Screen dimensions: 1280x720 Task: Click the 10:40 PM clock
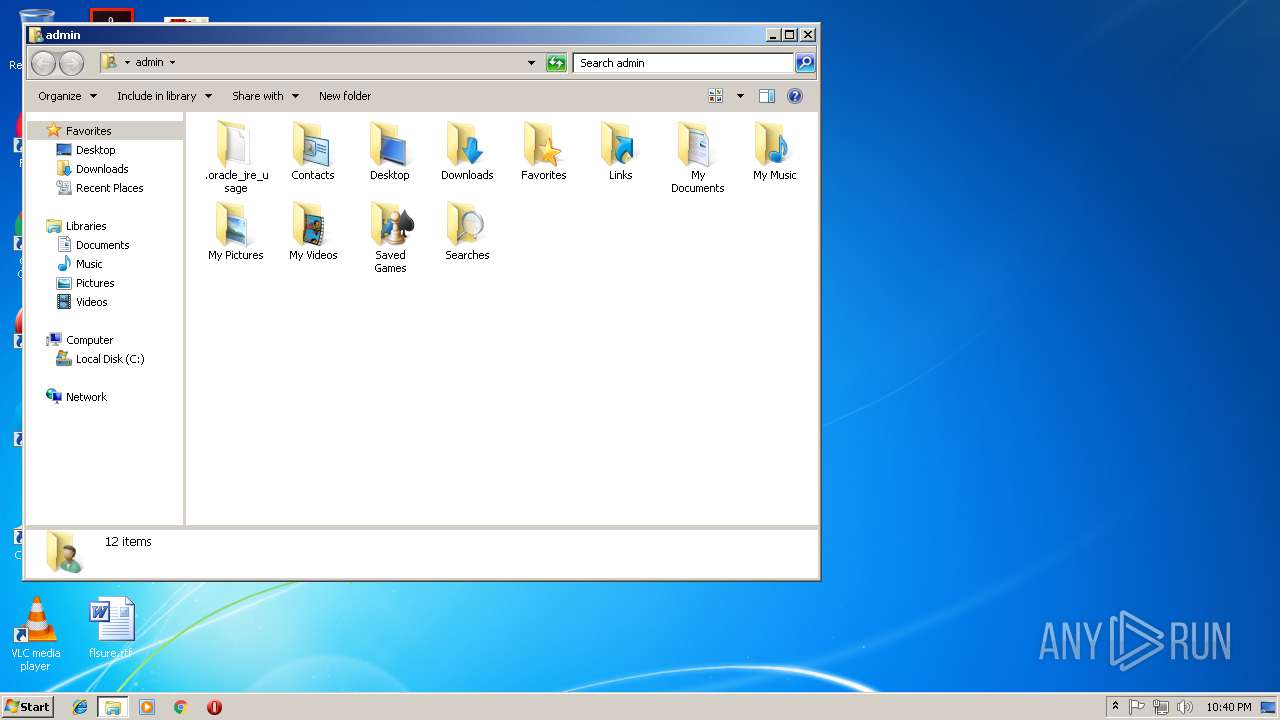point(1228,707)
